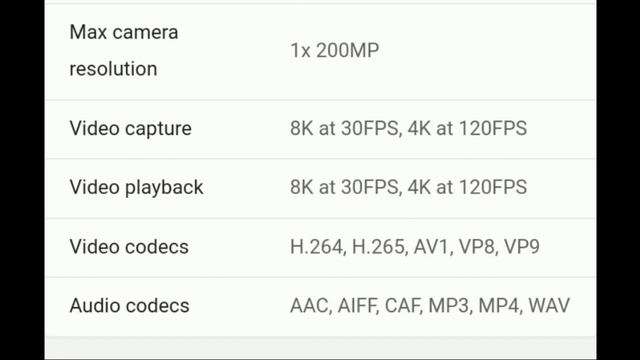Click 'AAC' in the audio codecs list
This screenshot has width=640, height=360.
309,306
